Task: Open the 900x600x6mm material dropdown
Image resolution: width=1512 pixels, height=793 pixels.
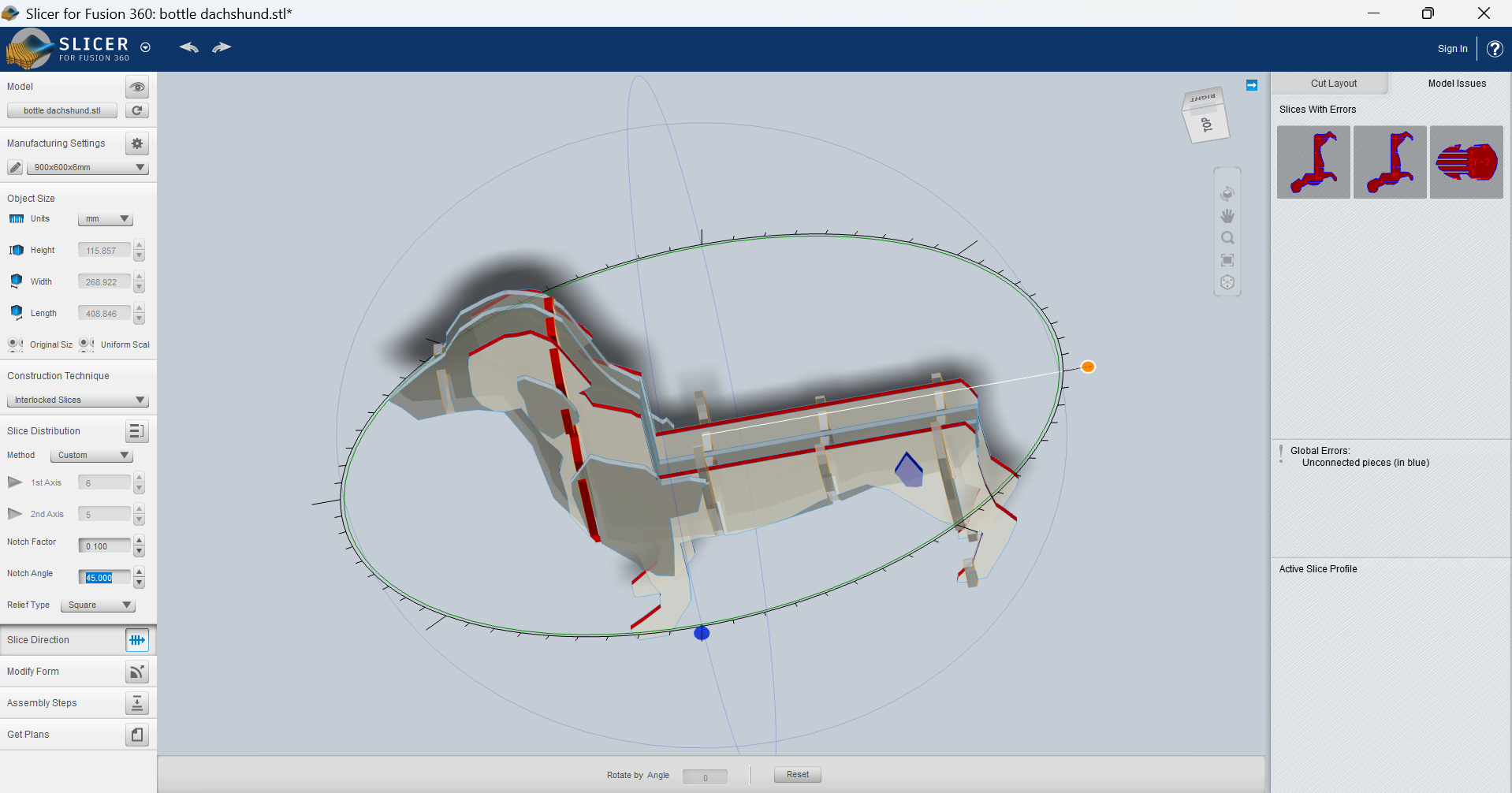Action: 88,167
